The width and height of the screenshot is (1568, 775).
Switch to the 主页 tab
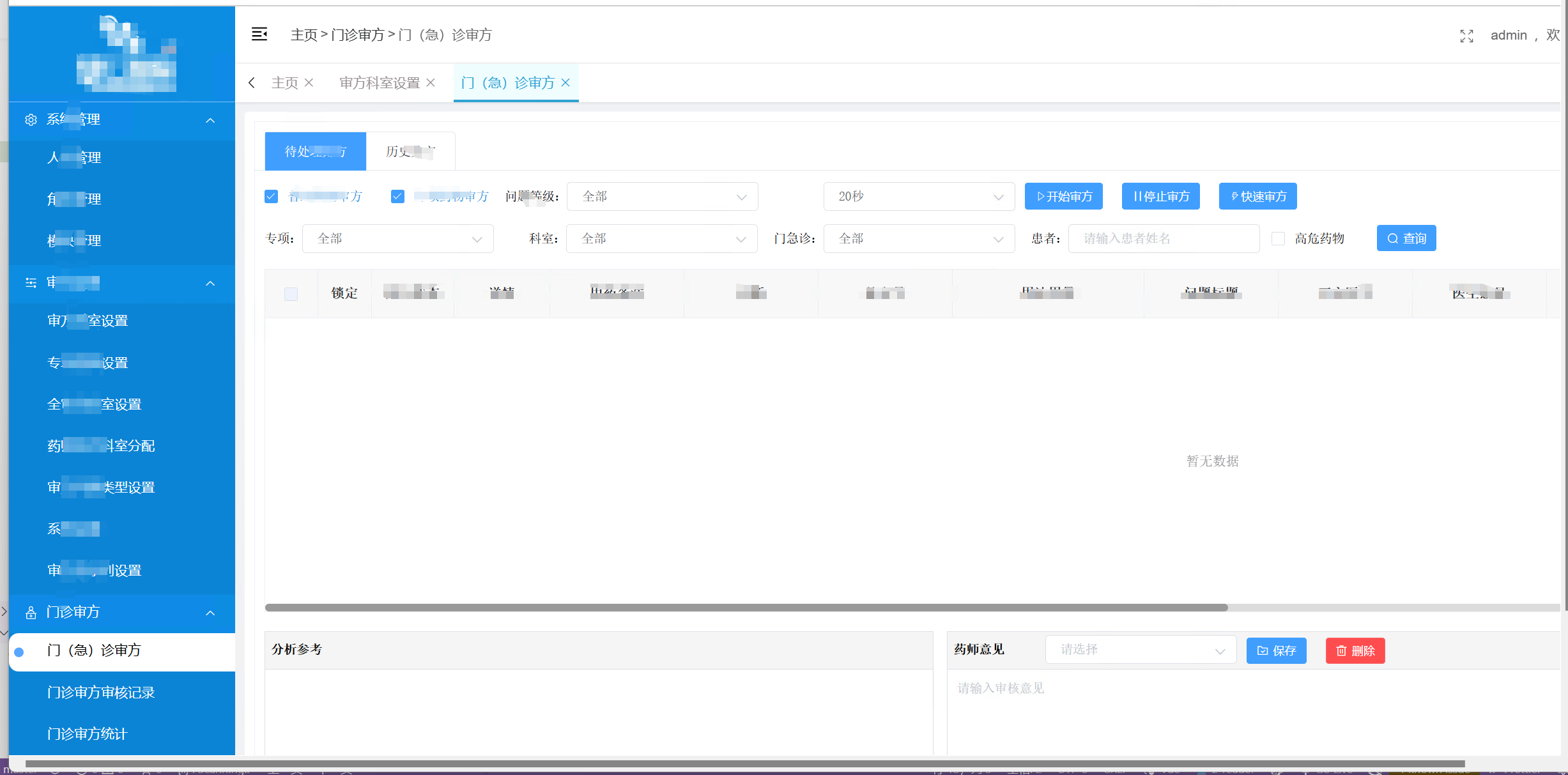(x=285, y=82)
